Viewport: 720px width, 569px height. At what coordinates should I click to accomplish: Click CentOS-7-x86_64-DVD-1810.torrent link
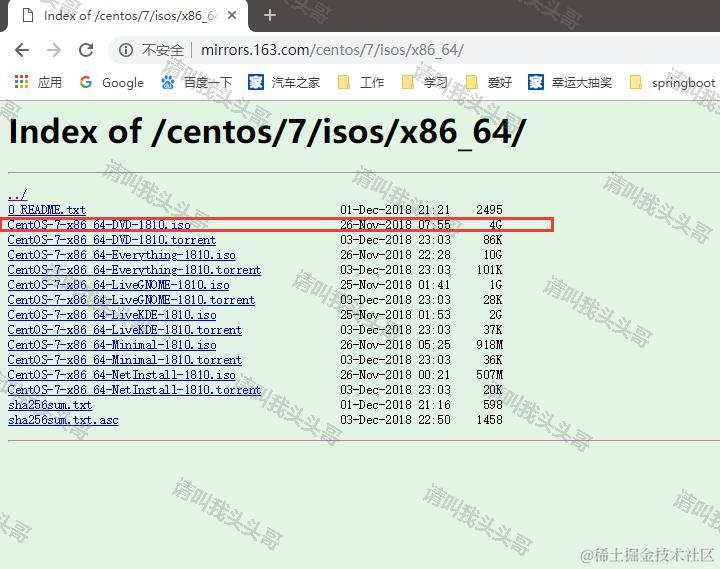(x=112, y=240)
